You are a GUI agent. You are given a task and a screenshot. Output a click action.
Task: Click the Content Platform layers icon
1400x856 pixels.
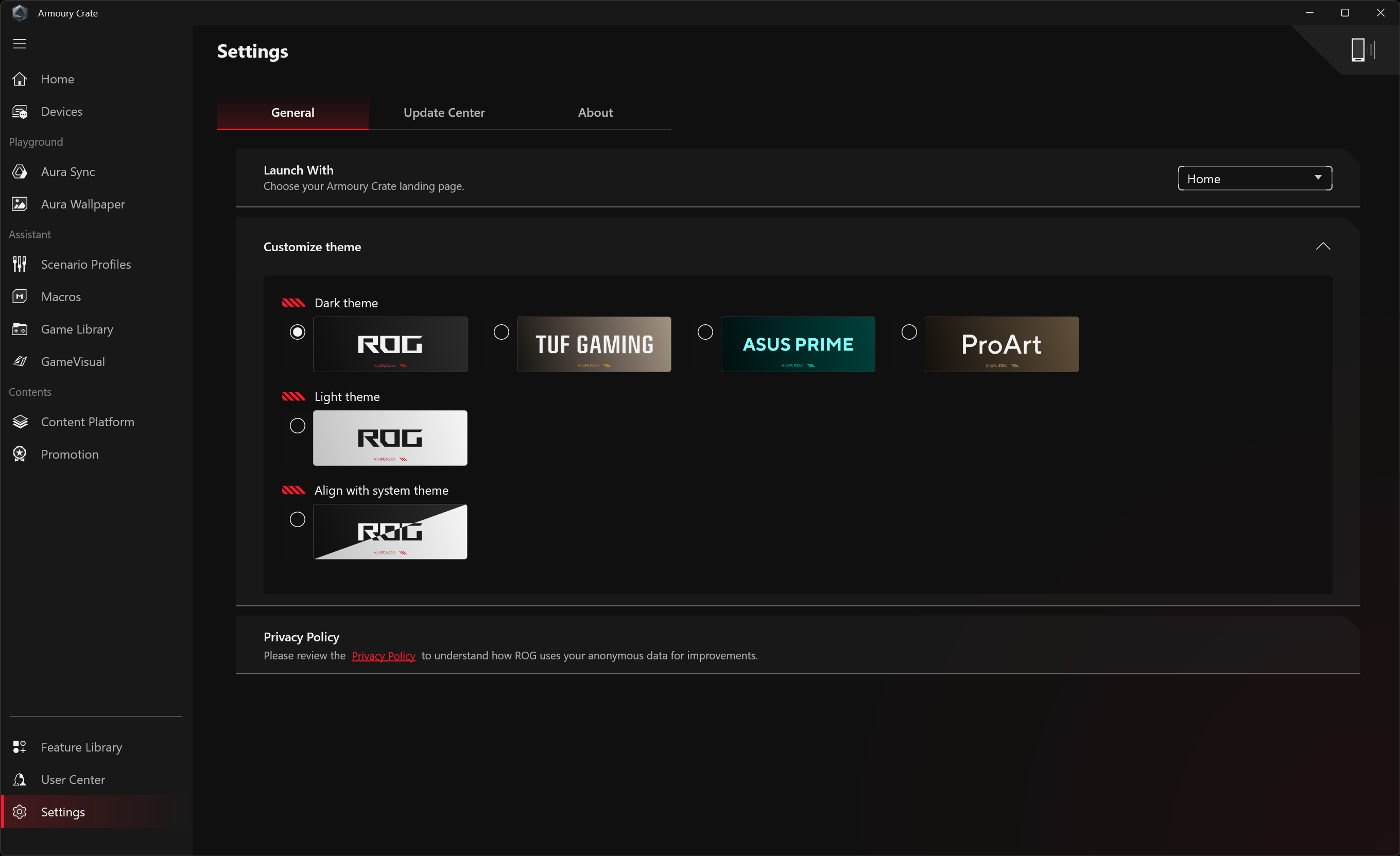click(20, 422)
